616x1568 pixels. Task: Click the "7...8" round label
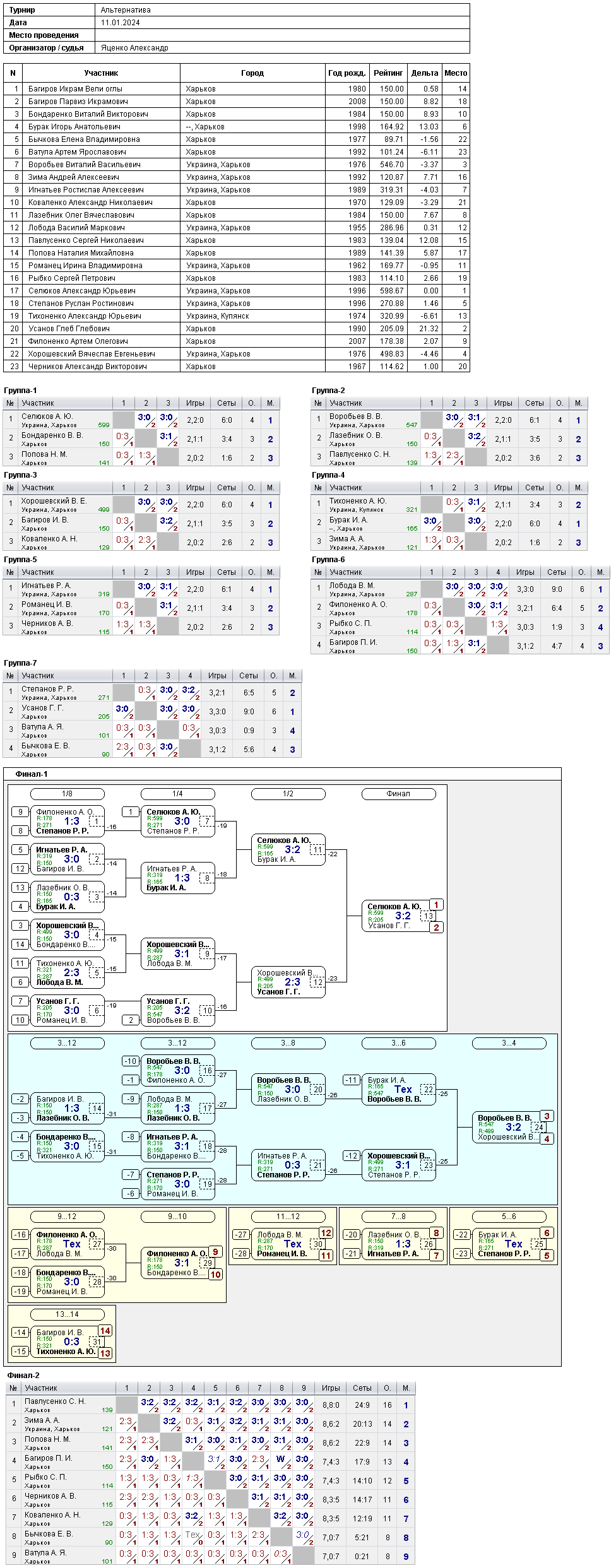(x=398, y=1217)
